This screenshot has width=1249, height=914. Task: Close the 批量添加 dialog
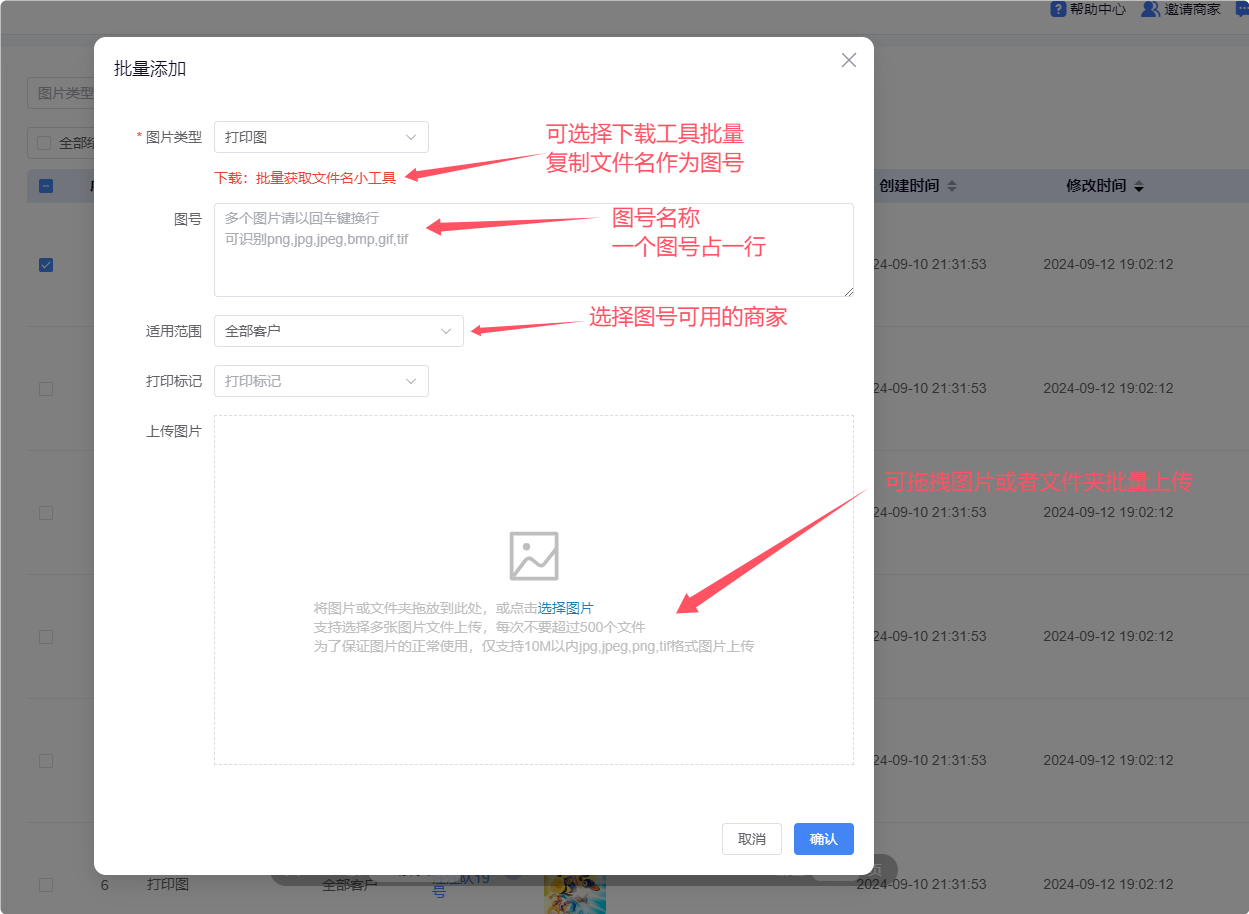[x=849, y=60]
